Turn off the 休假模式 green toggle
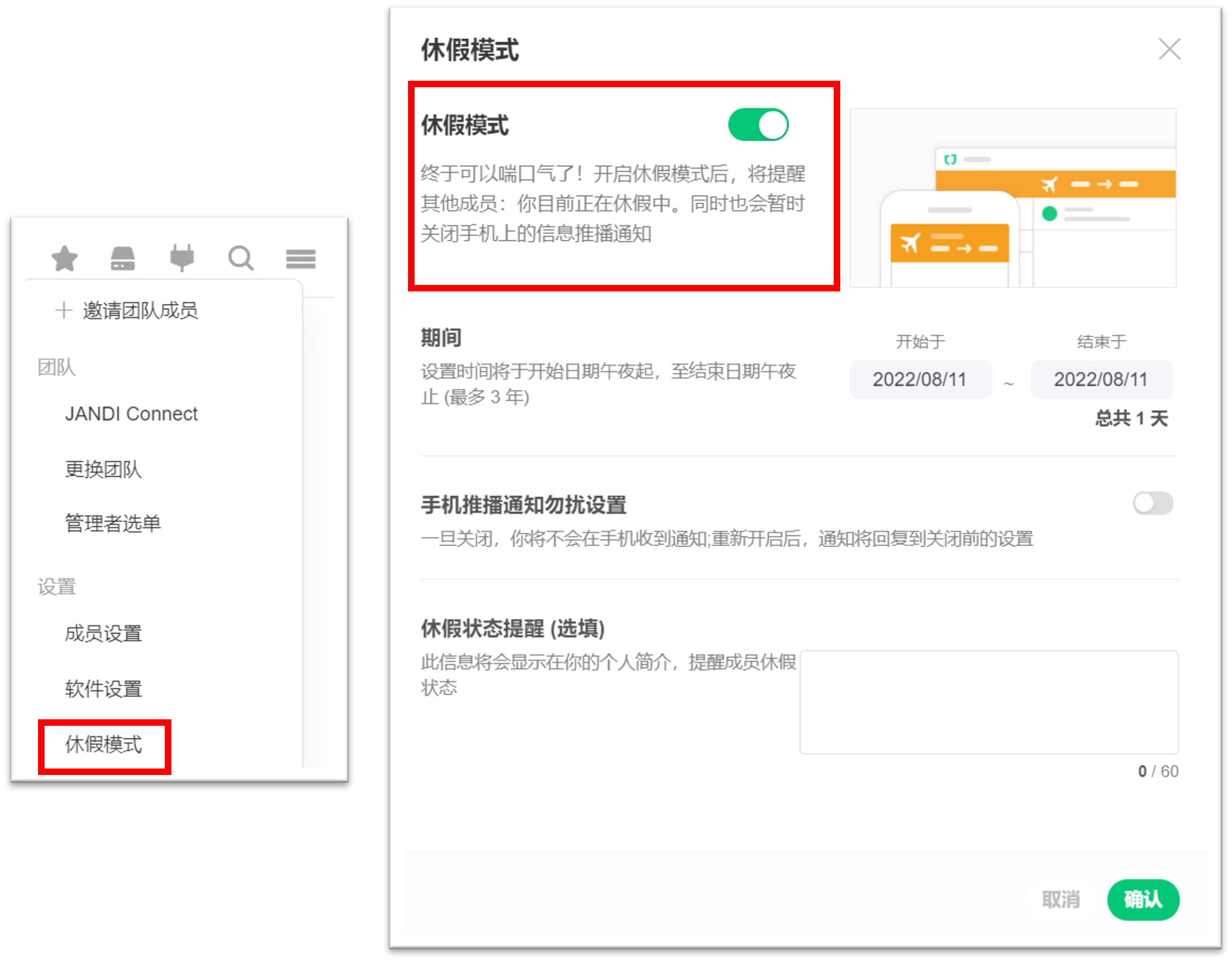 (758, 125)
